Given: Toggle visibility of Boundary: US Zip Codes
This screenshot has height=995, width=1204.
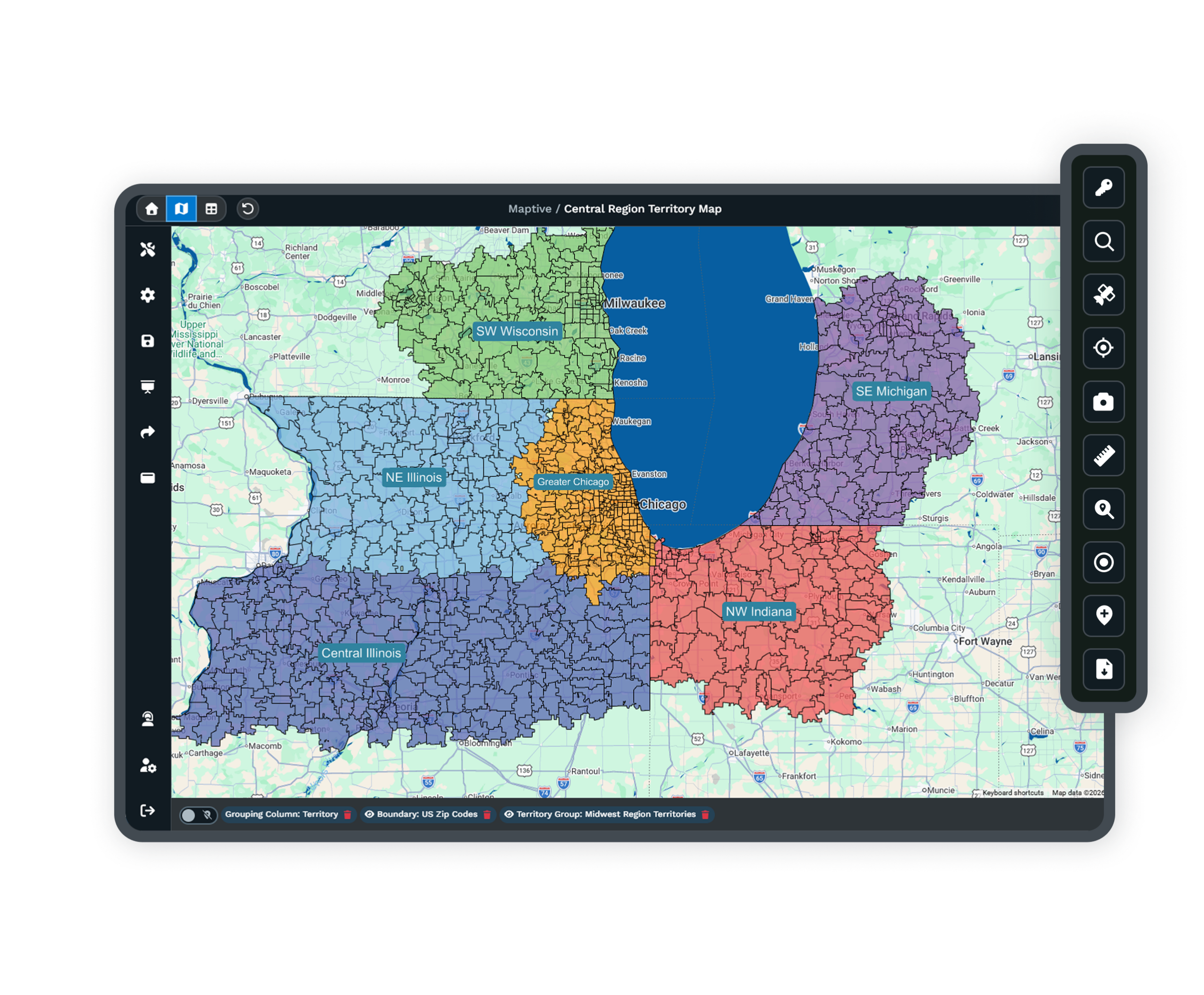Looking at the screenshot, I should coord(370,814).
